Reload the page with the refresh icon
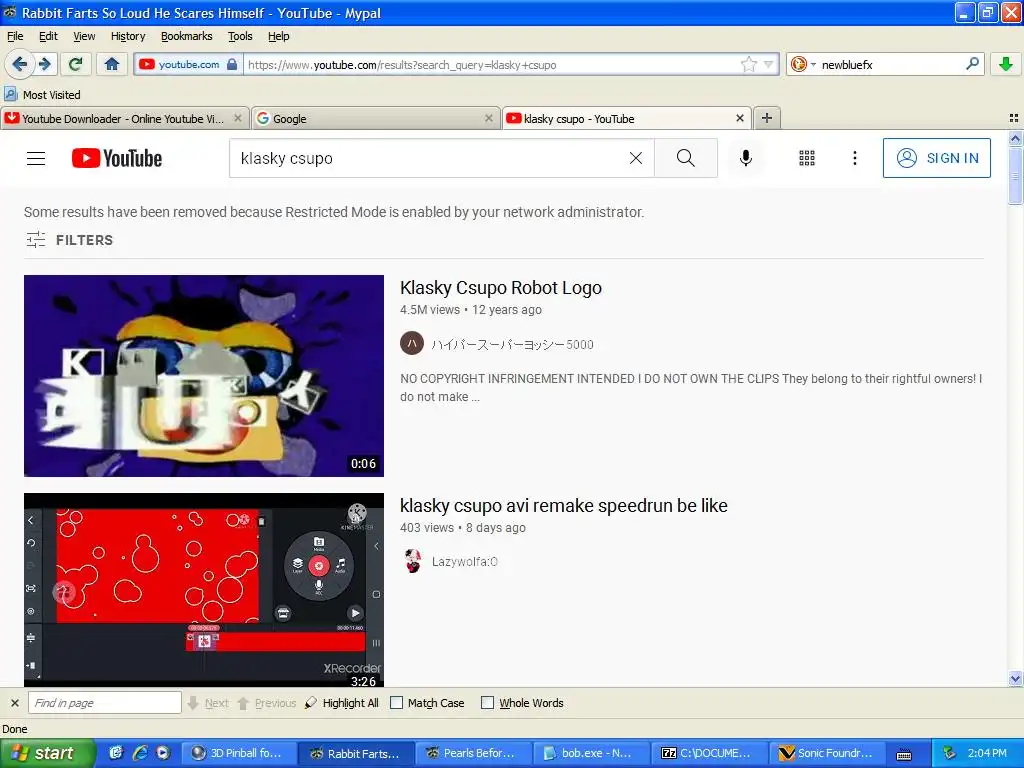The height and width of the screenshot is (768, 1024). point(76,64)
